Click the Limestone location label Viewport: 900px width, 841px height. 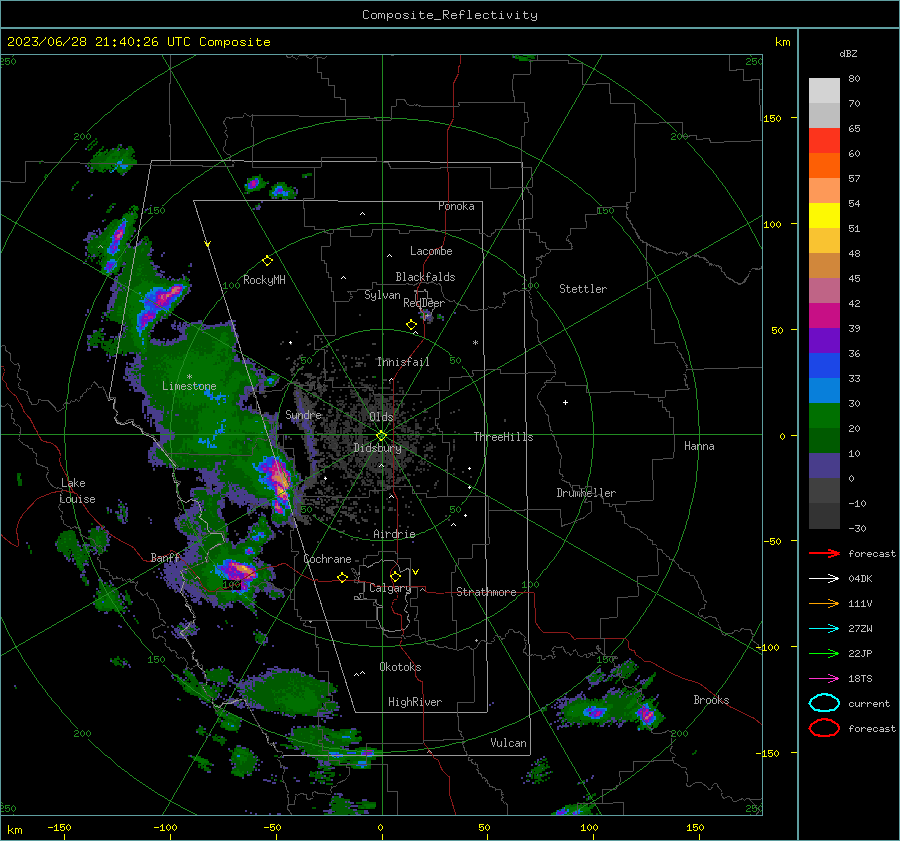[x=189, y=386]
